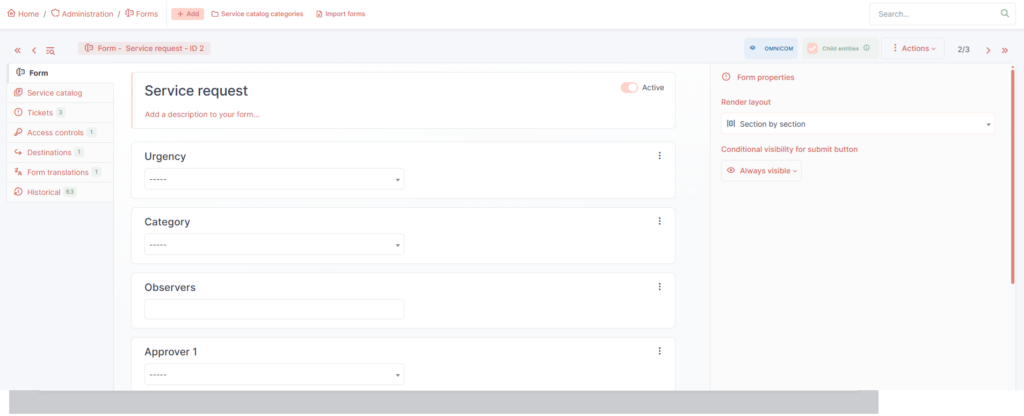
Task: Jump to last record with double-right arrow
Action: 1004,49
